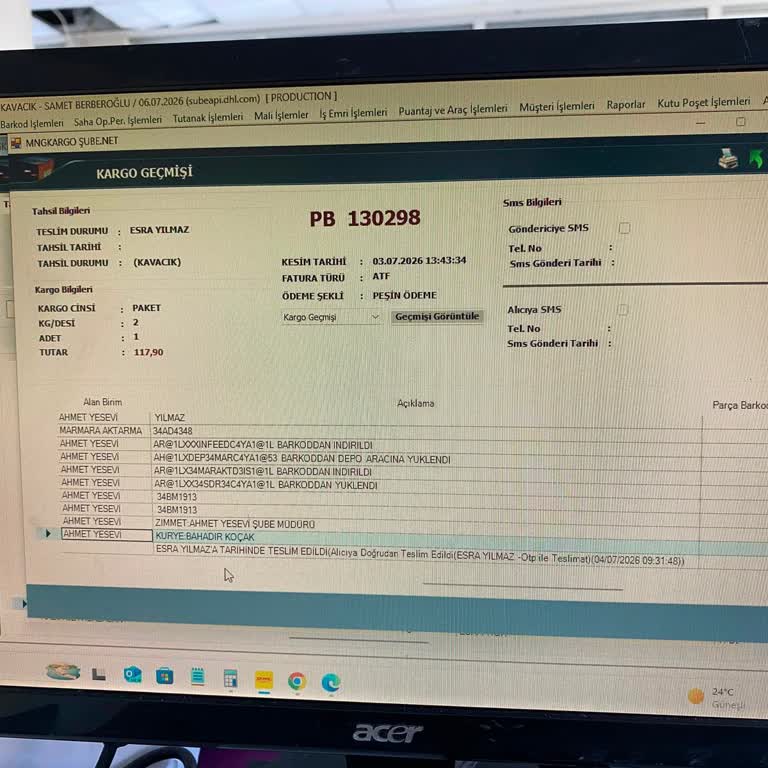Click the current-row arrow beside KURYE row
768x768 pixels.
click(48, 533)
